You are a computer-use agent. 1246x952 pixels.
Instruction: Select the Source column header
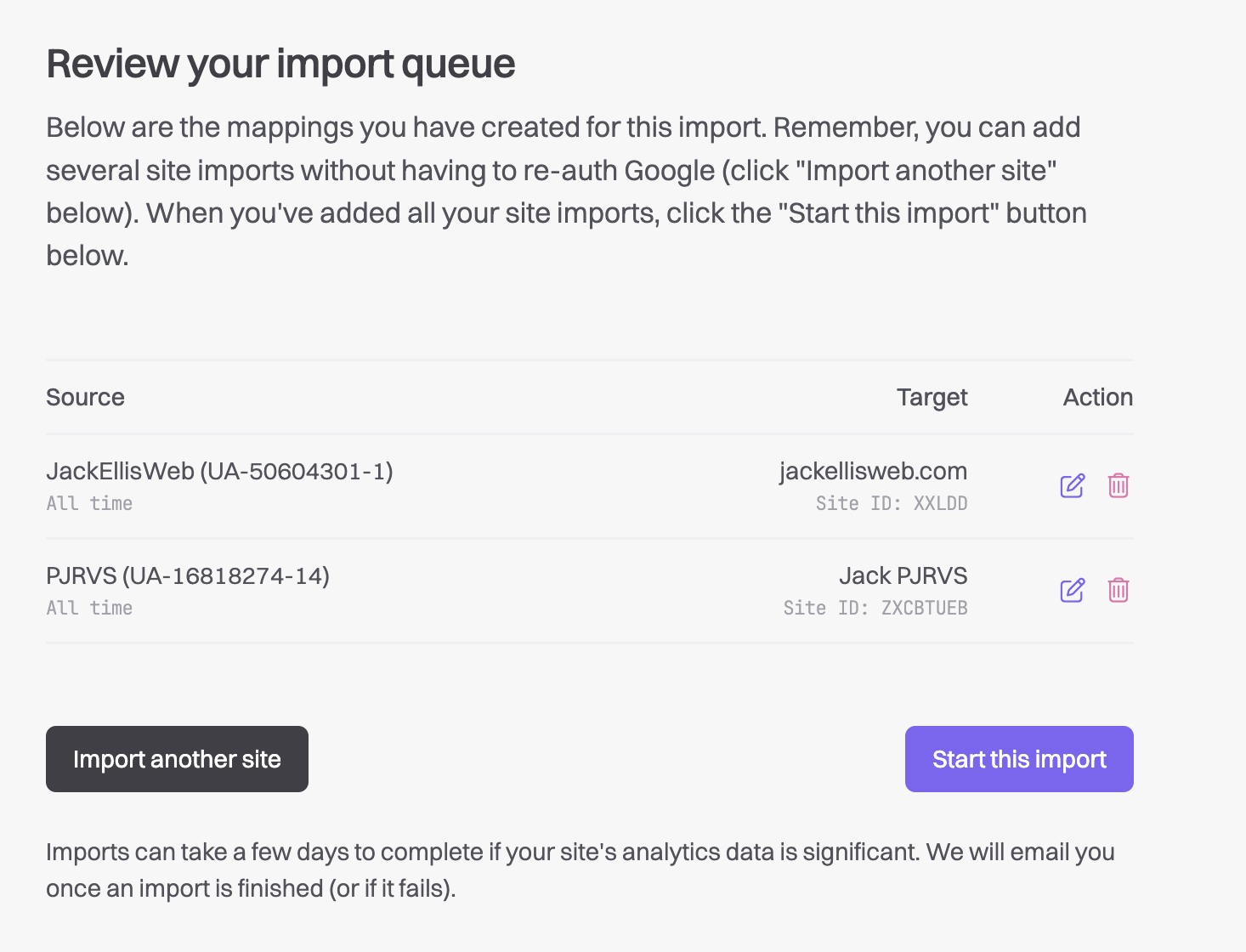(x=85, y=397)
